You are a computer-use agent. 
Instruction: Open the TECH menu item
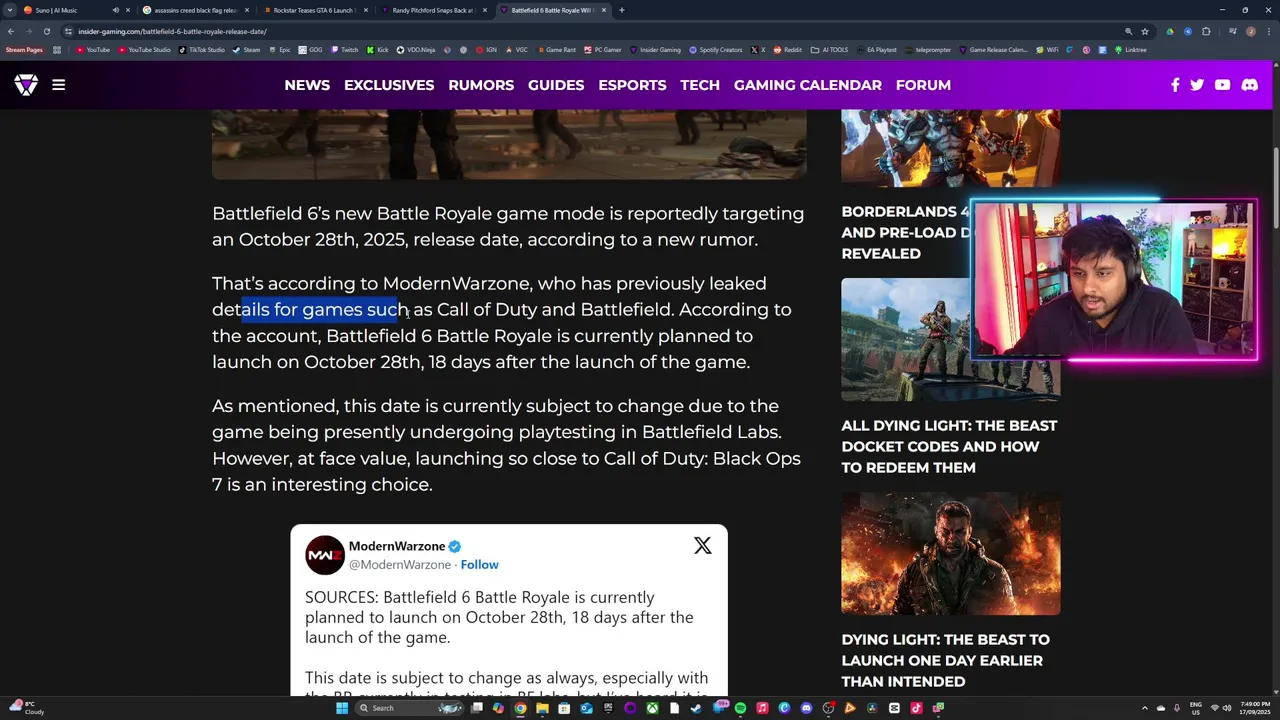(700, 85)
